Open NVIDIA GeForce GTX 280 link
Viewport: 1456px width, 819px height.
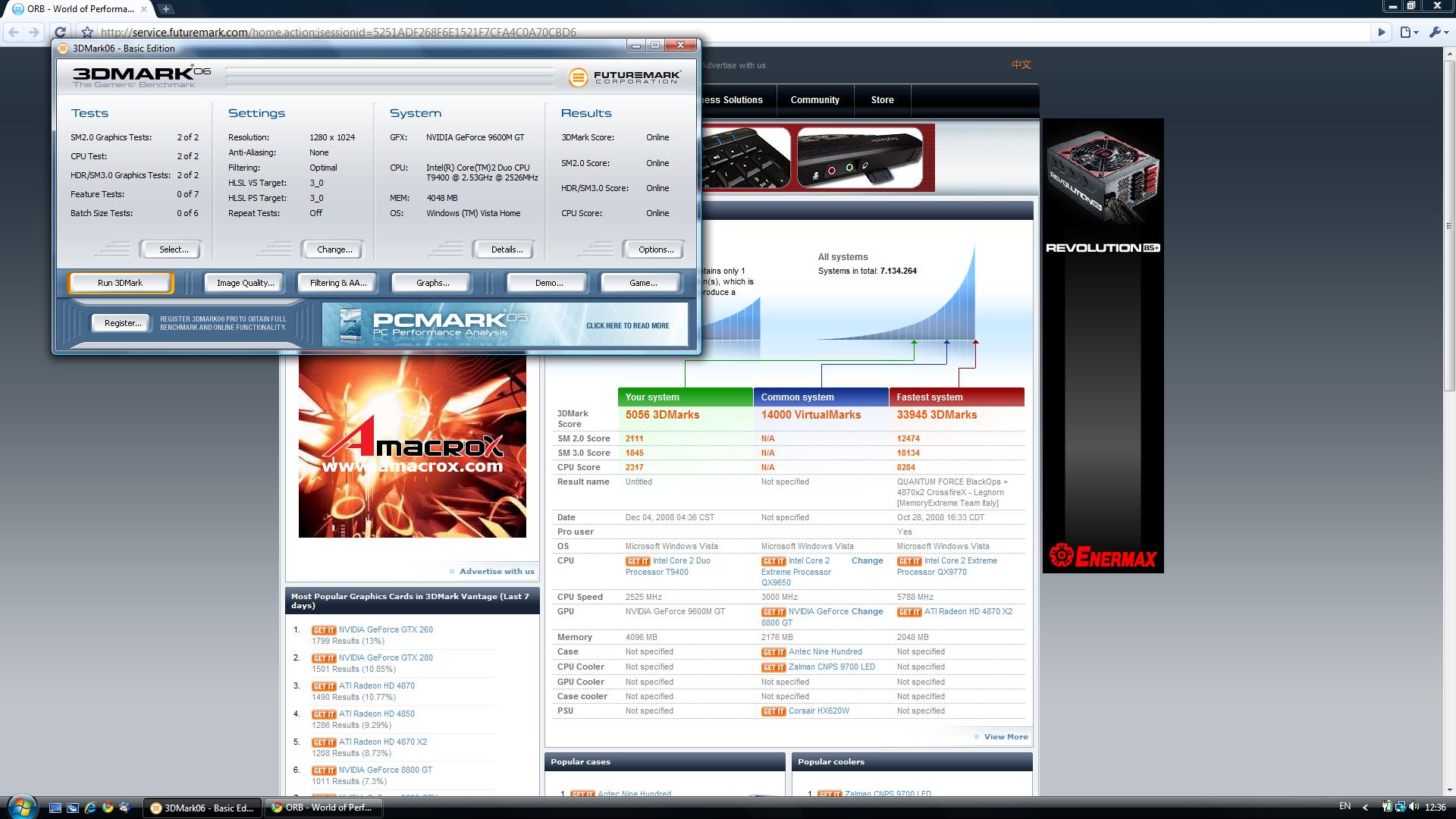[x=385, y=658]
